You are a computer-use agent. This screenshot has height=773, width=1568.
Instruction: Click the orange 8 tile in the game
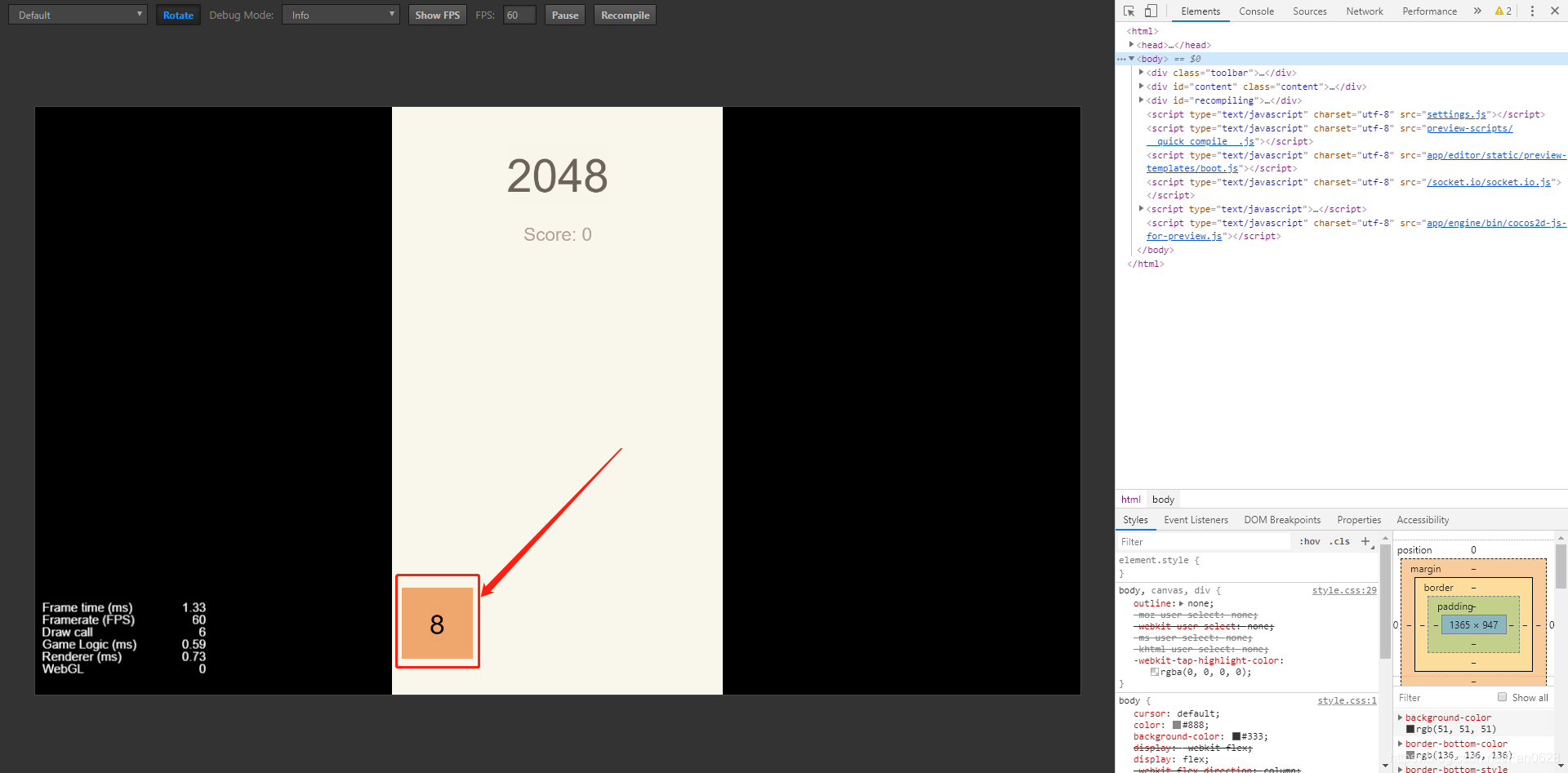tap(437, 623)
